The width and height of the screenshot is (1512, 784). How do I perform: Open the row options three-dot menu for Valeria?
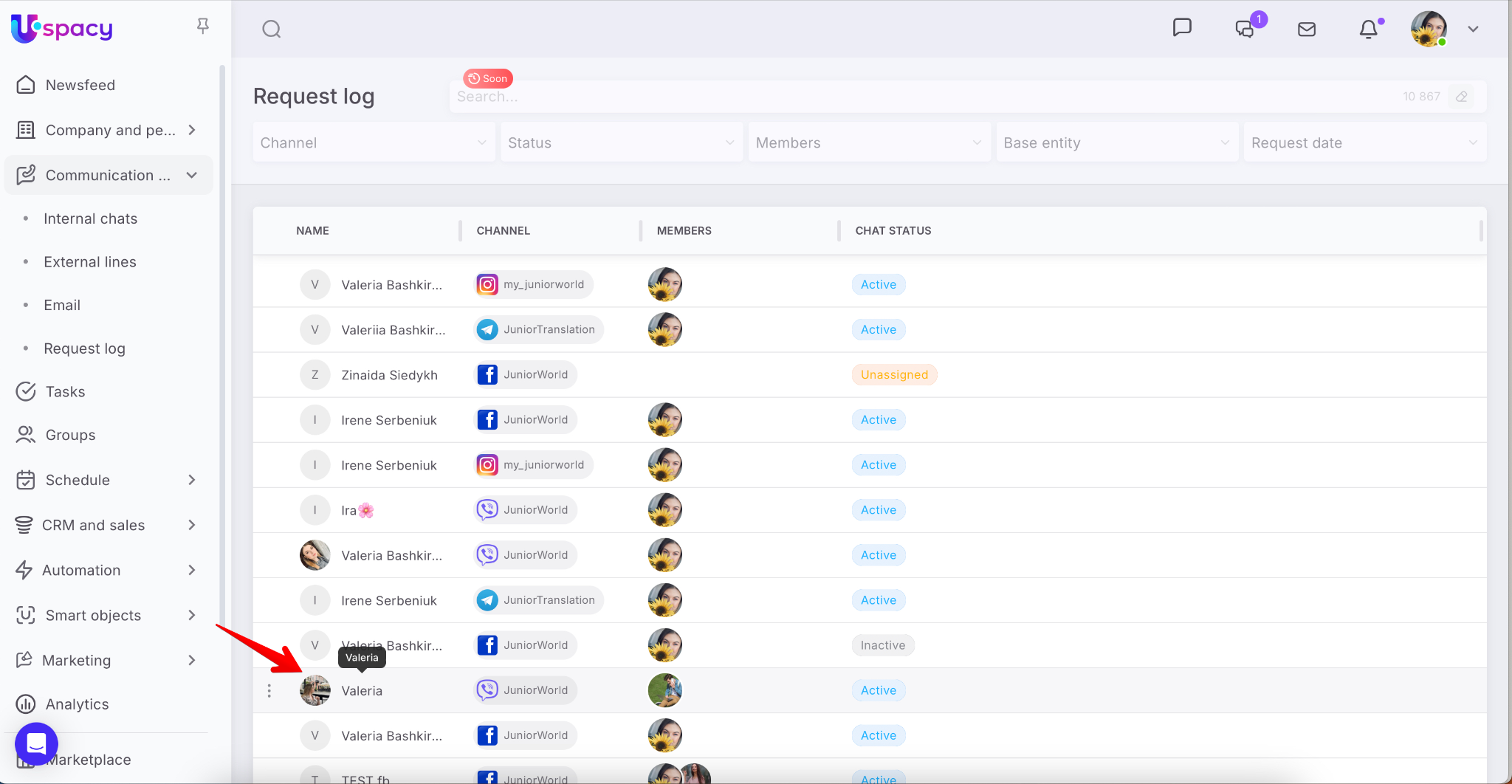click(x=269, y=691)
